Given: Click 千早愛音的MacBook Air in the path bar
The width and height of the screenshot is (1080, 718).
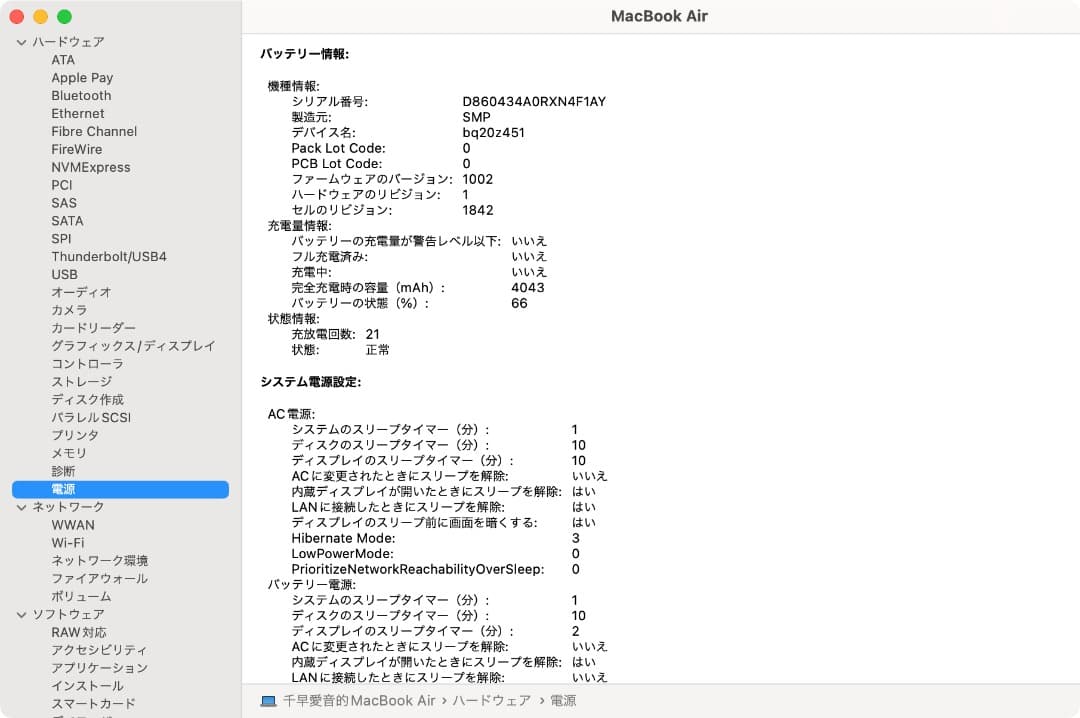Looking at the screenshot, I should [359, 701].
